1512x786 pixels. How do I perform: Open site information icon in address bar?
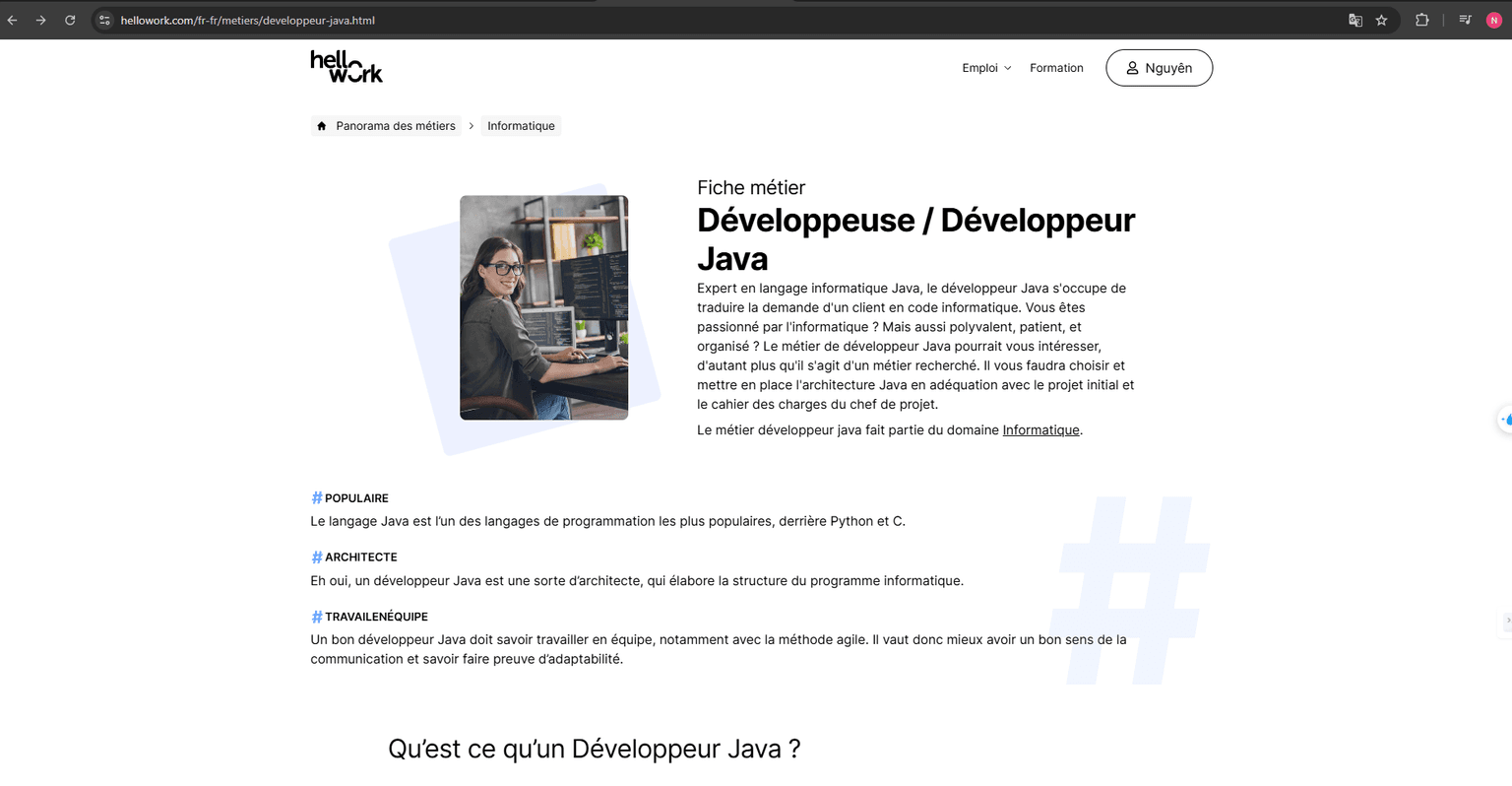tap(104, 20)
